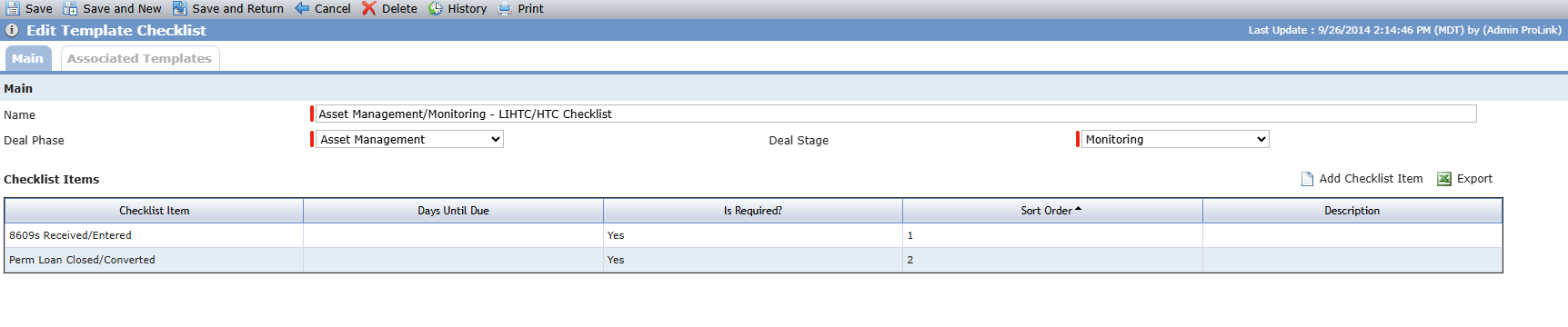Click the Export spreadsheet icon
The height and width of the screenshot is (327, 1568).
1443,179
